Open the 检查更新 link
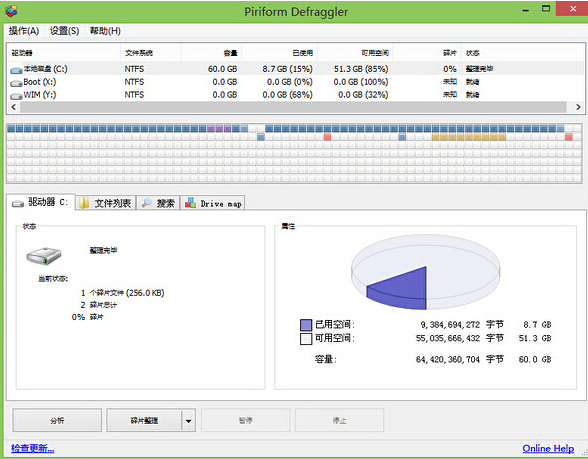The width and height of the screenshot is (588, 459). [x=33, y=448]
